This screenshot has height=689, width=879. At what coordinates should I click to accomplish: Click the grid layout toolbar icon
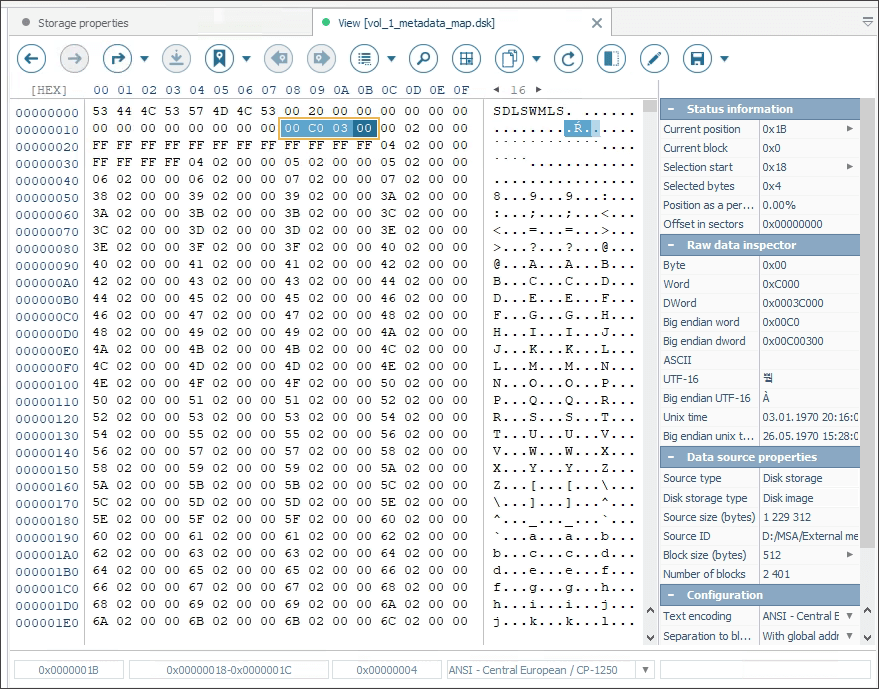tap(466, 59)
